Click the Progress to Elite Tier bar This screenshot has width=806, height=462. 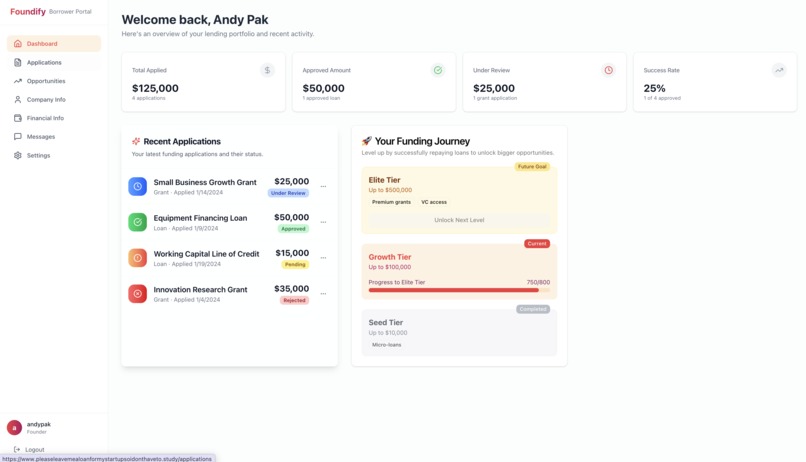[x=459, y=290]
